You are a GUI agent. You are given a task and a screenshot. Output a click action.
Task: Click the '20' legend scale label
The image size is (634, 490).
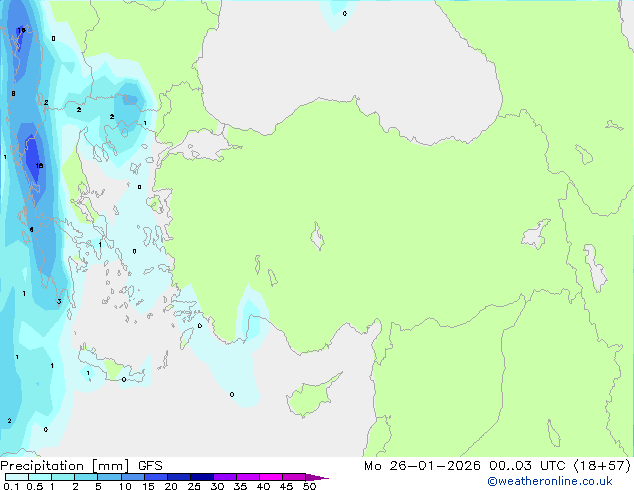point(171,486)
